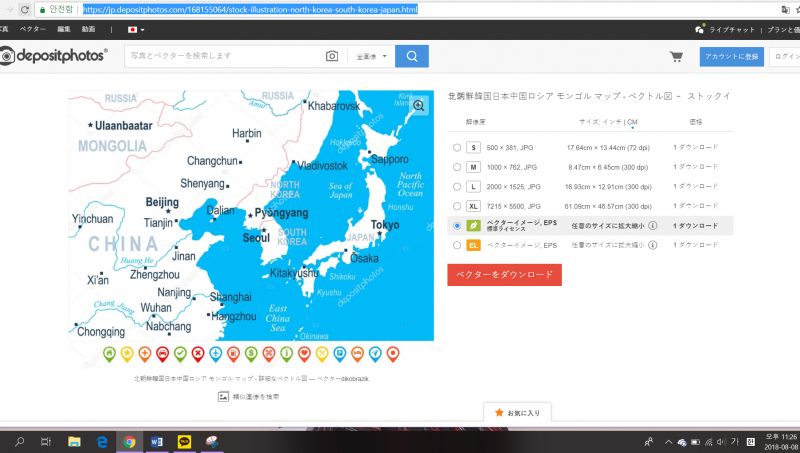Zoom the map preview with magnifier icon

coord(419,104)
